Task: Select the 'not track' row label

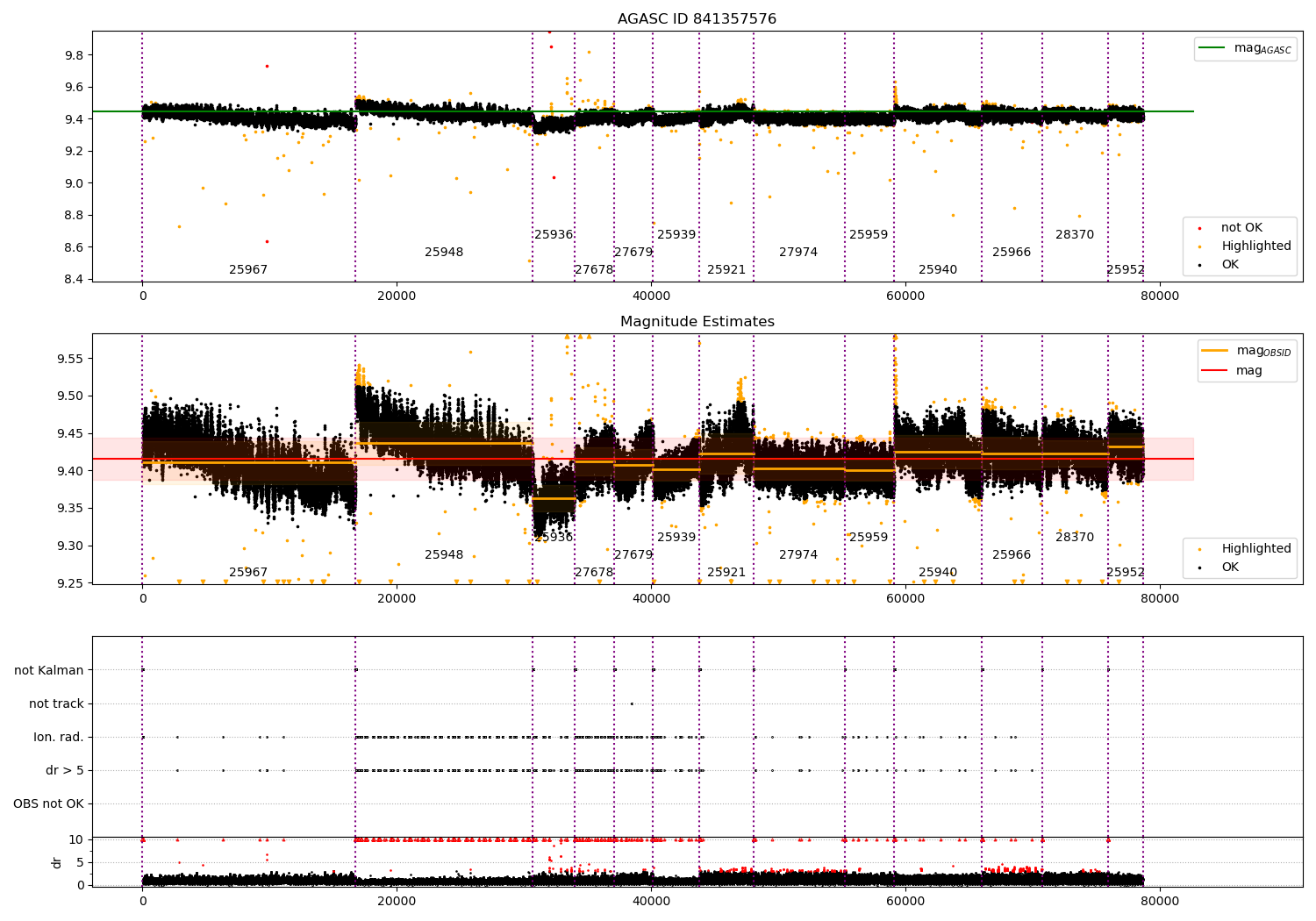Action: tap(56, 704)
